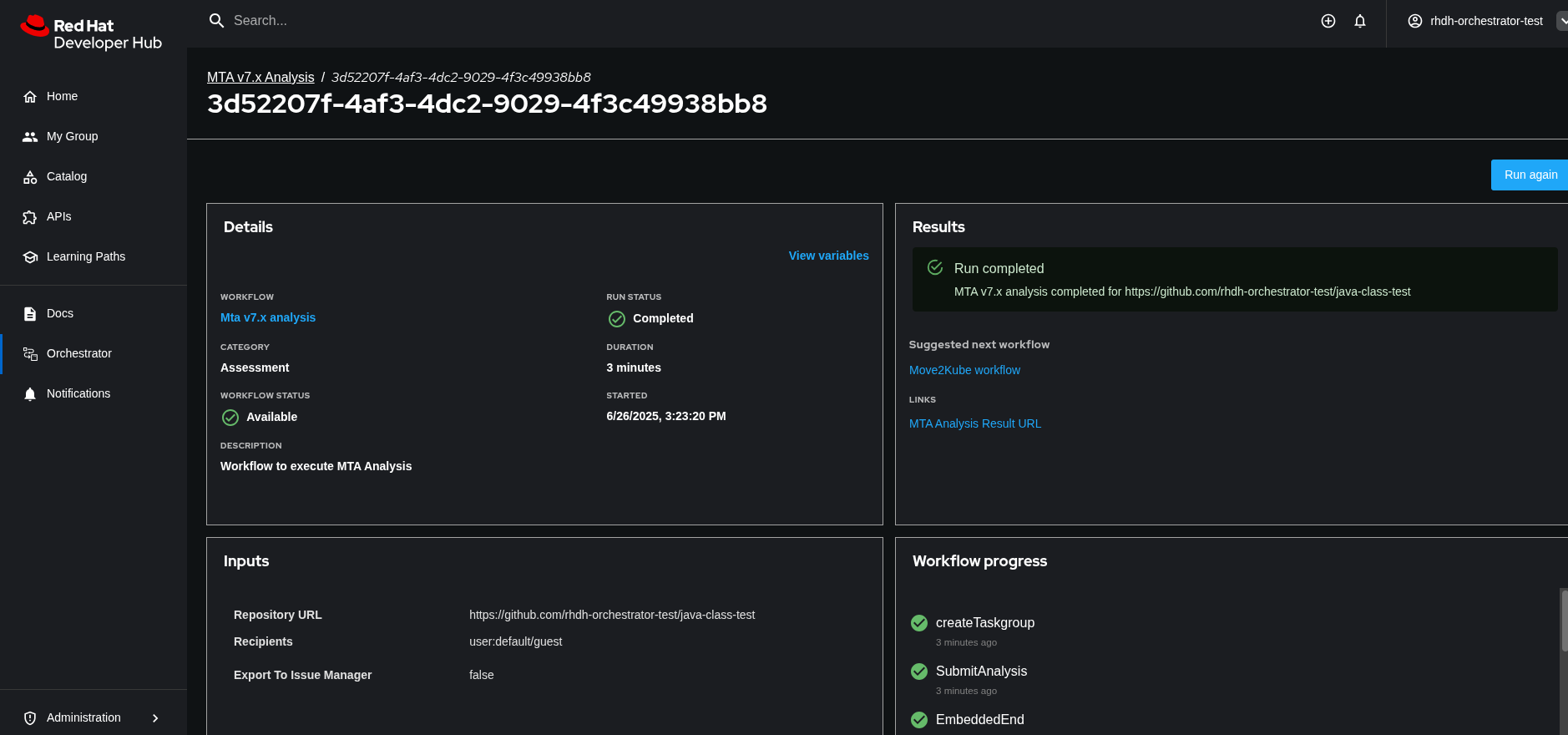Follow the Move2Kube workflow link

point(964,370)
